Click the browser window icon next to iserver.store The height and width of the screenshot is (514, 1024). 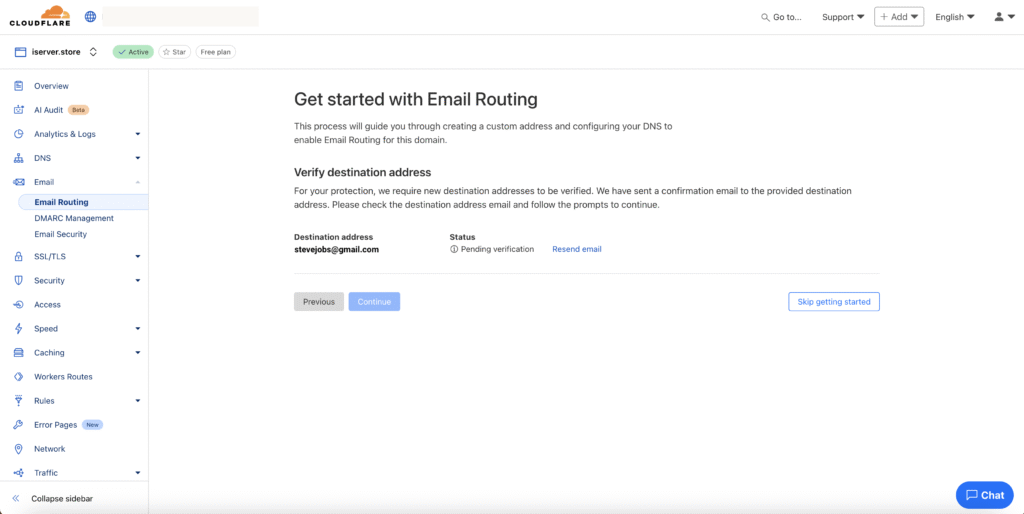click(x=20, y=52)
